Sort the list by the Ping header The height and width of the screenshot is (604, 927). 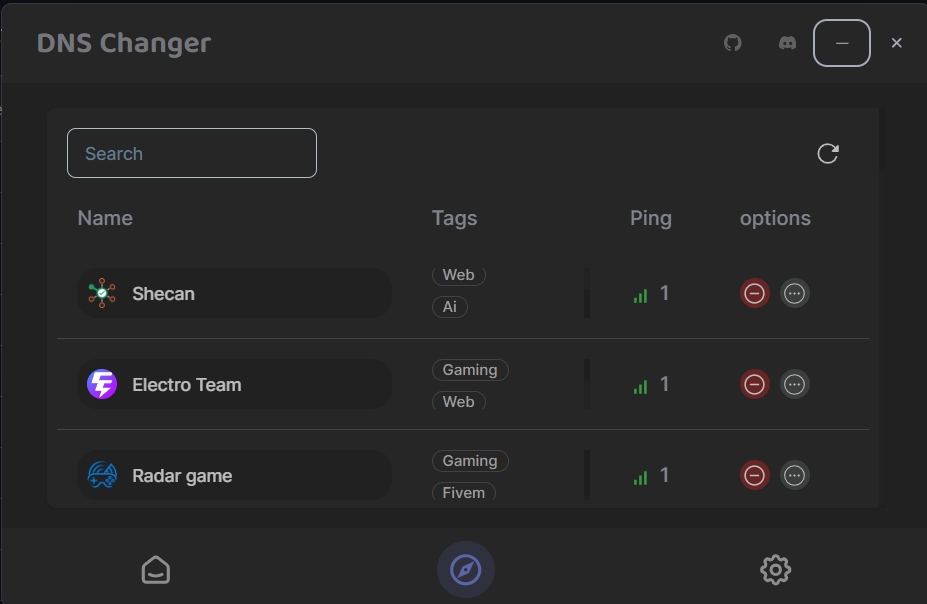click(651, 217)
